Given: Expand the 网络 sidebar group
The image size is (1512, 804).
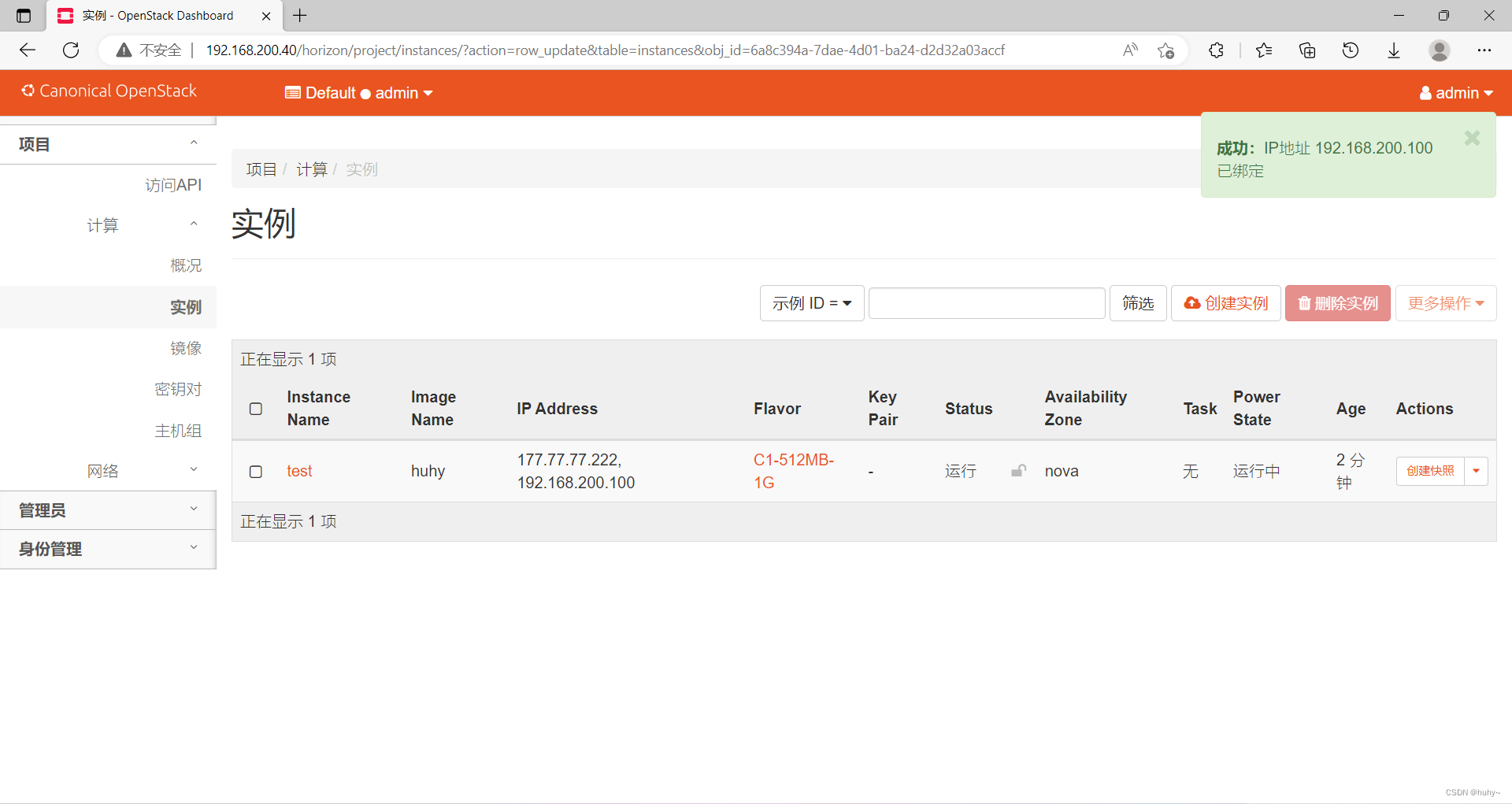Looking at the screenshot, I should [108, 471].
